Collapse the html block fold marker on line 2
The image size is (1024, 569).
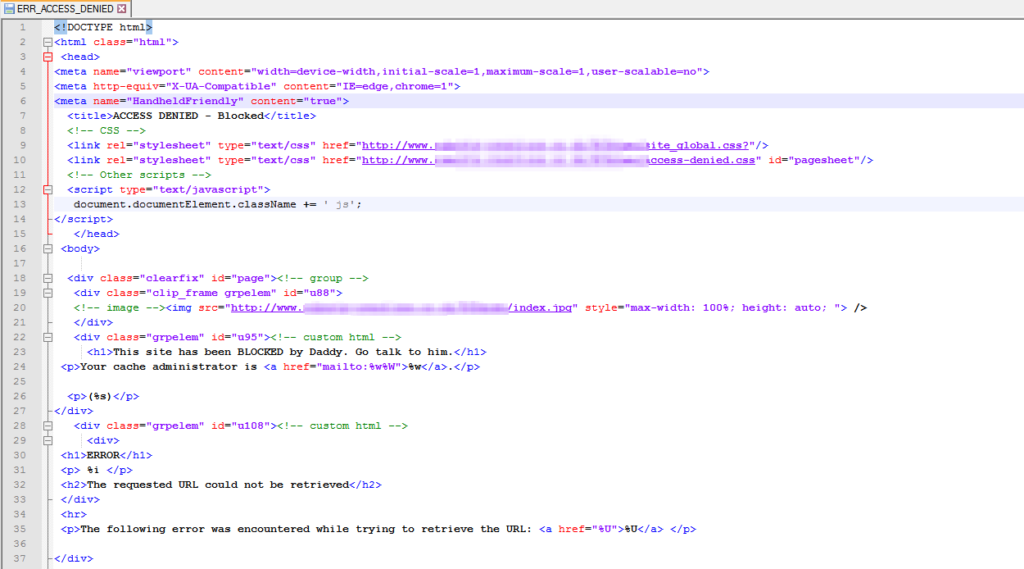coord(48,42)
